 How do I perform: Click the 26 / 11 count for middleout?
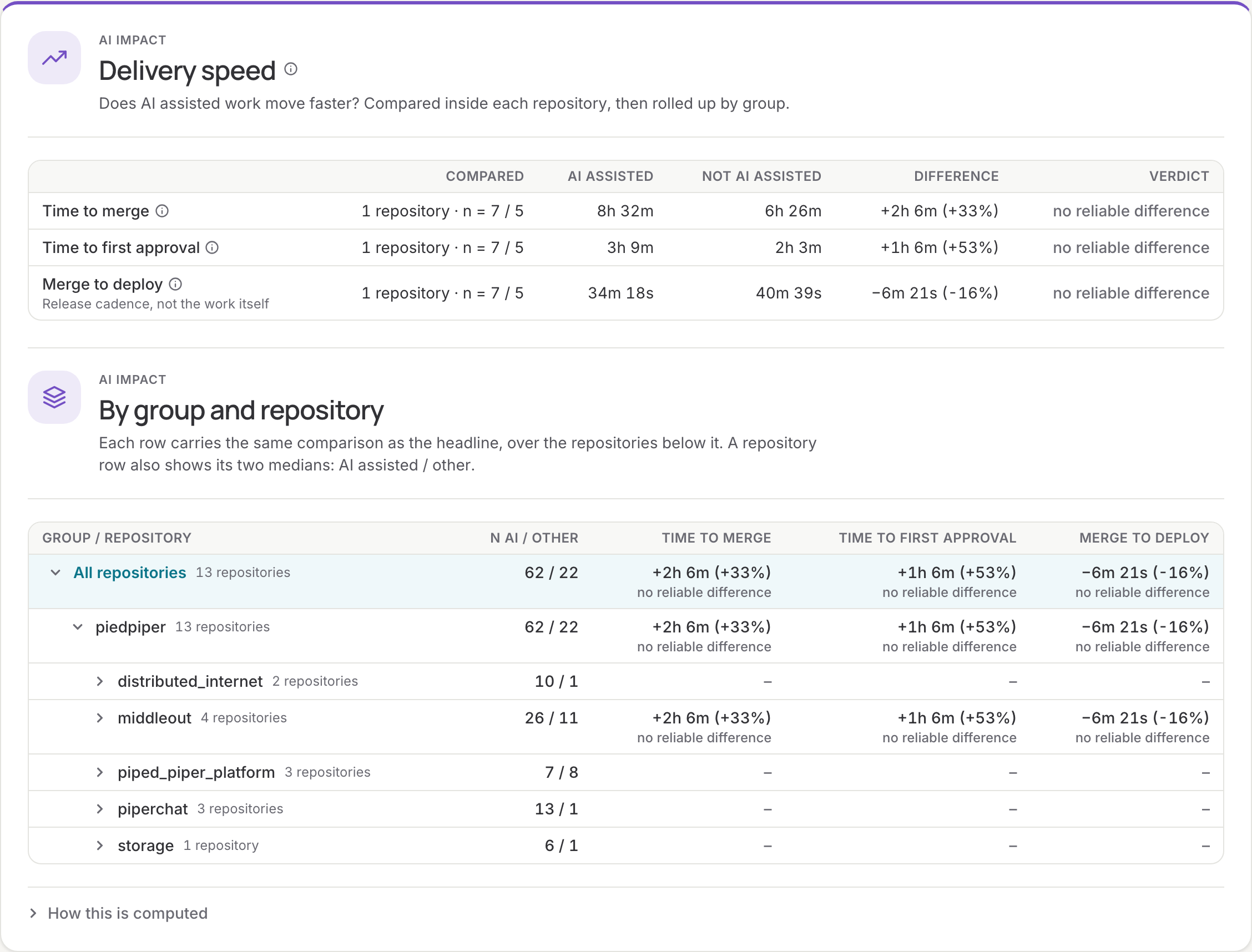point(552,718)
